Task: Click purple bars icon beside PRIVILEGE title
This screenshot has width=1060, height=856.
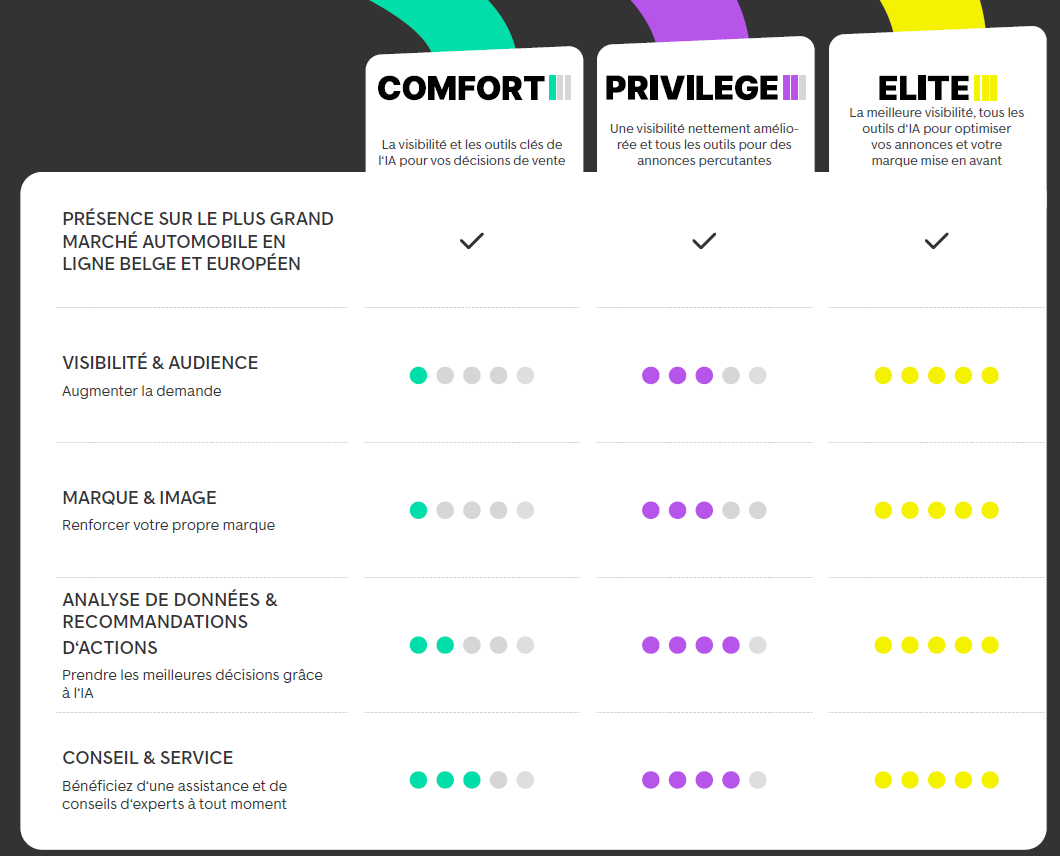Action: [794, 88]
